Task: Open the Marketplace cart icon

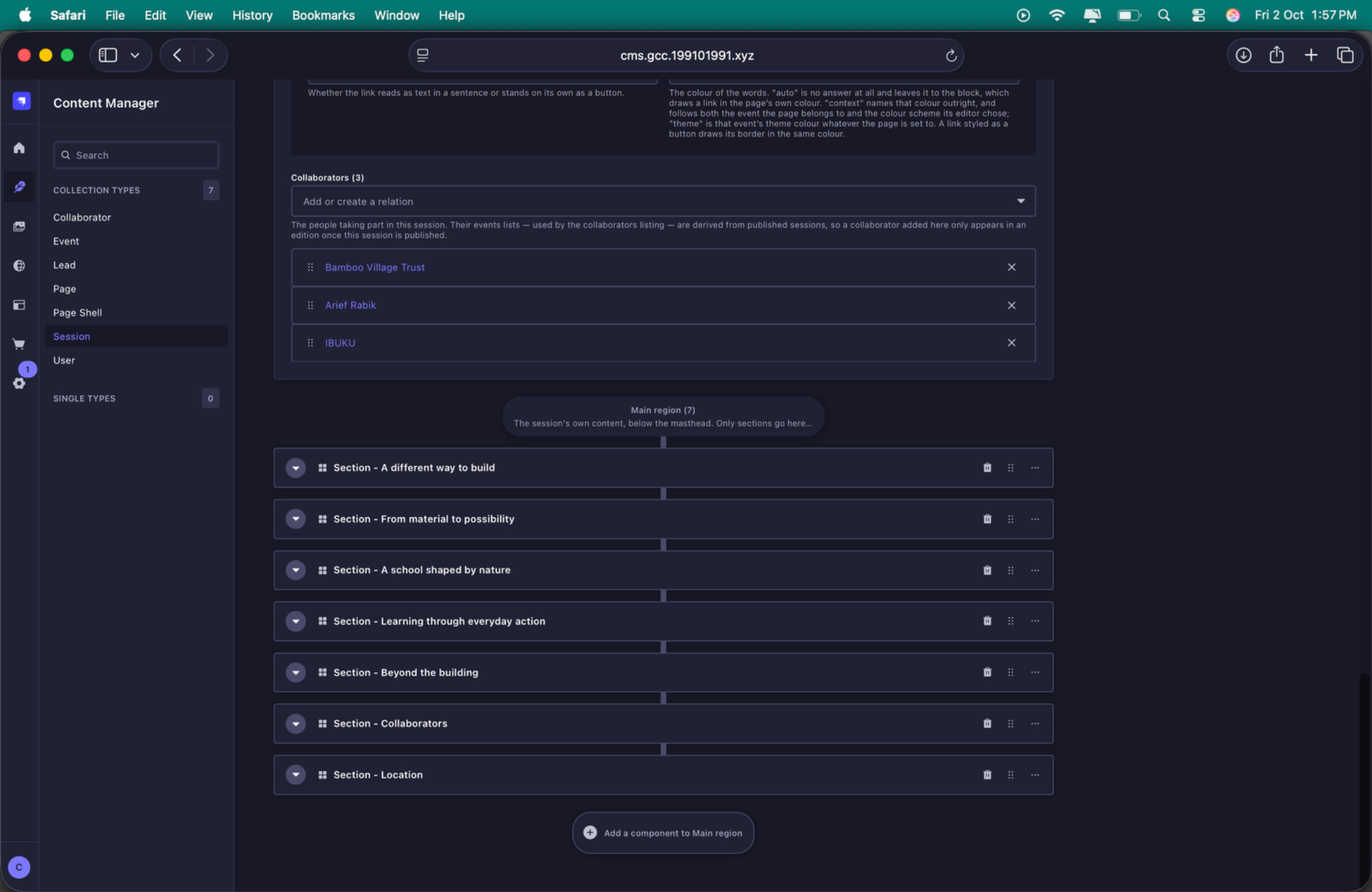Action: pyautogui.click(x=19, y=344)
